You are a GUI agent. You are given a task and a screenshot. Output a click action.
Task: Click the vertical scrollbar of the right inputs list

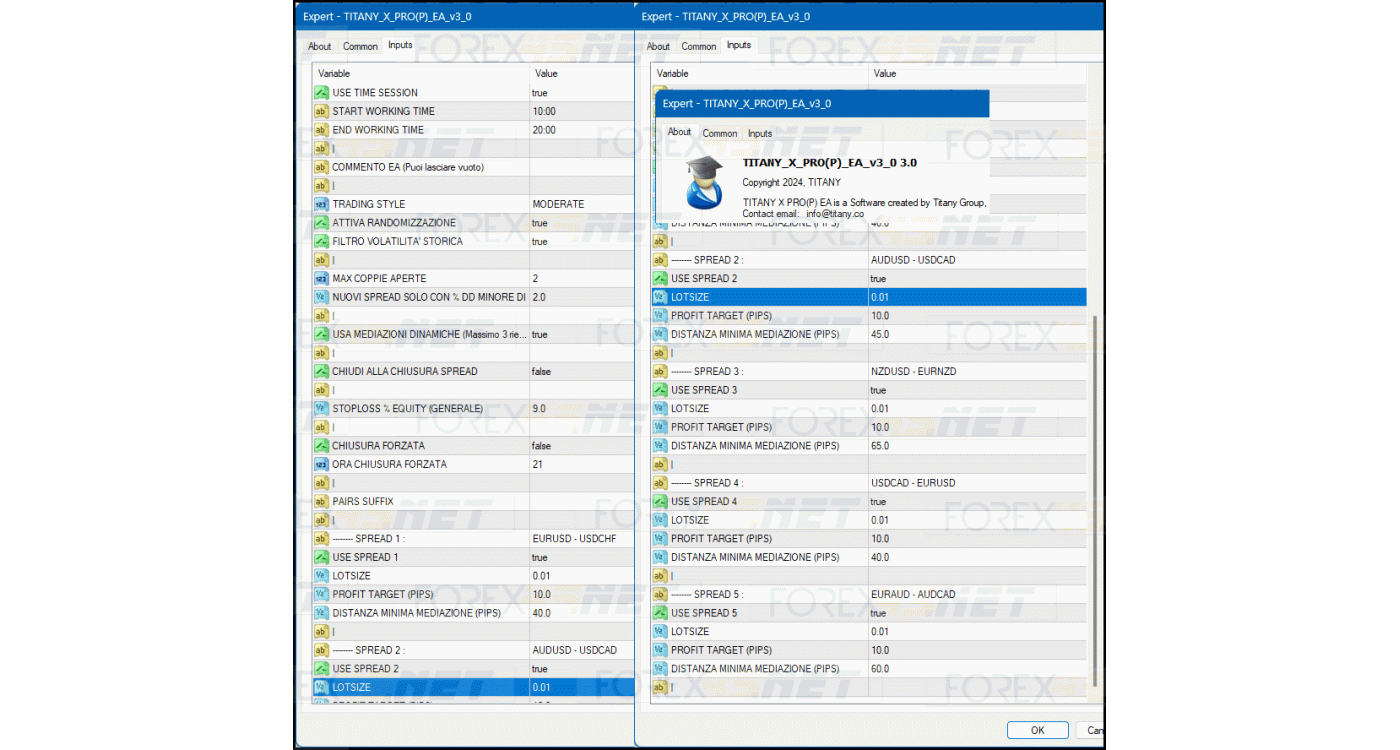pyautogui.click(x=1096, y=500)
